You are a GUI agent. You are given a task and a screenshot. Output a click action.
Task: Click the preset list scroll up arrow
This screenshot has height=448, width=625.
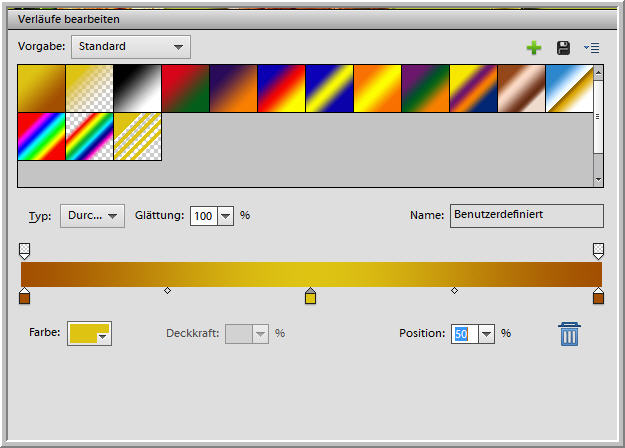(x=598, y=72)
